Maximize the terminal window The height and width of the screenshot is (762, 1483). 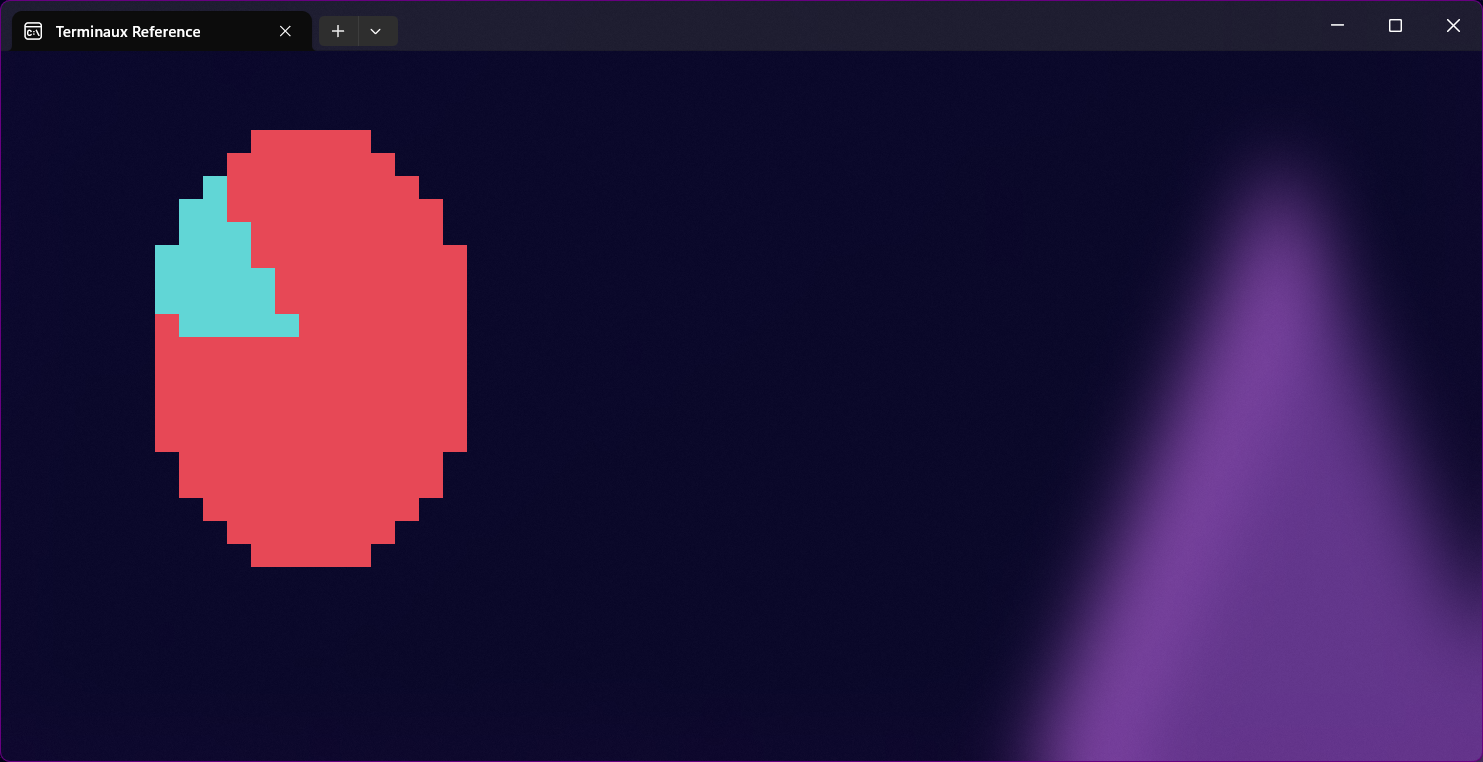[1395, 26]
